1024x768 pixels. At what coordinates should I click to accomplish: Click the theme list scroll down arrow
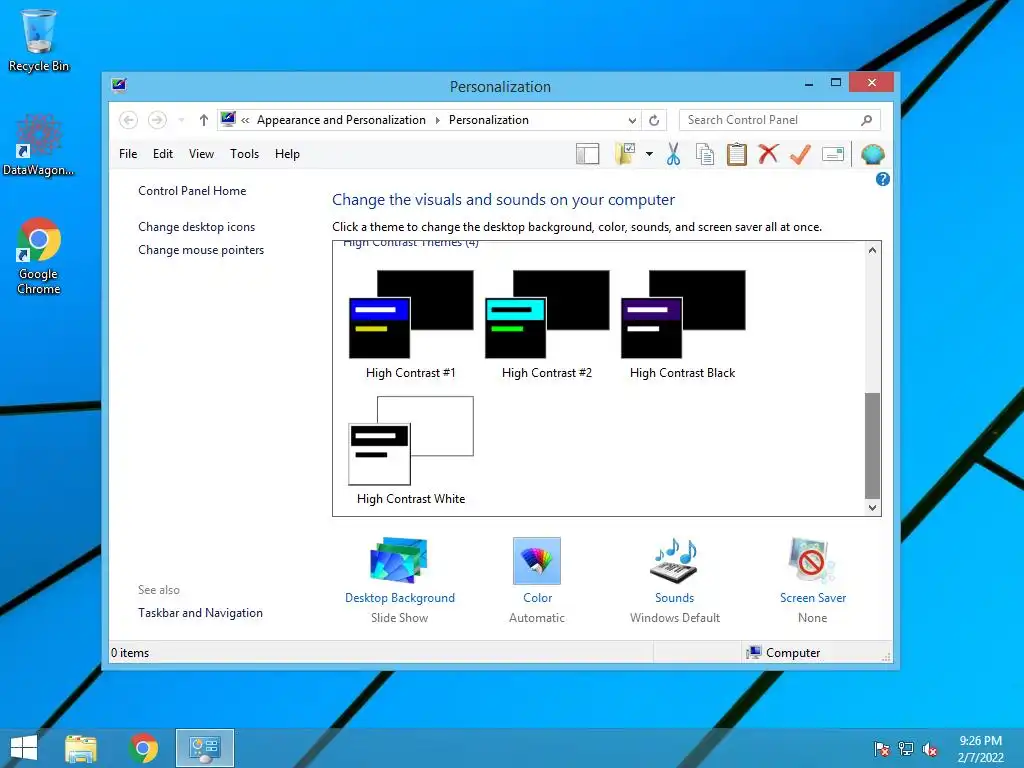click(x=872, y=507)
